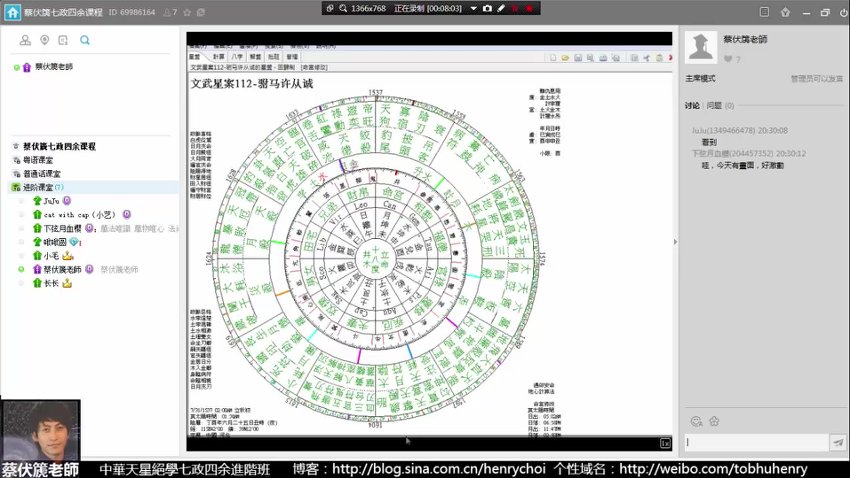Select user 下弦月血樱 in the list
The width and height of the screenshot is (850, 478).
click(x=62, y=228)
